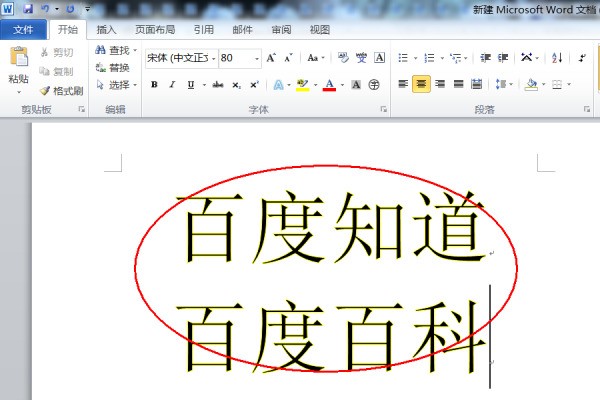
Task: Align text left icon
Action: [x=403, y=84]
